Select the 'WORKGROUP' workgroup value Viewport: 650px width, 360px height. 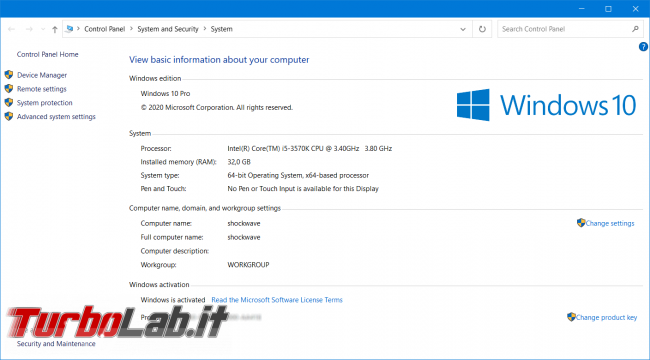(x=248, y=265)
